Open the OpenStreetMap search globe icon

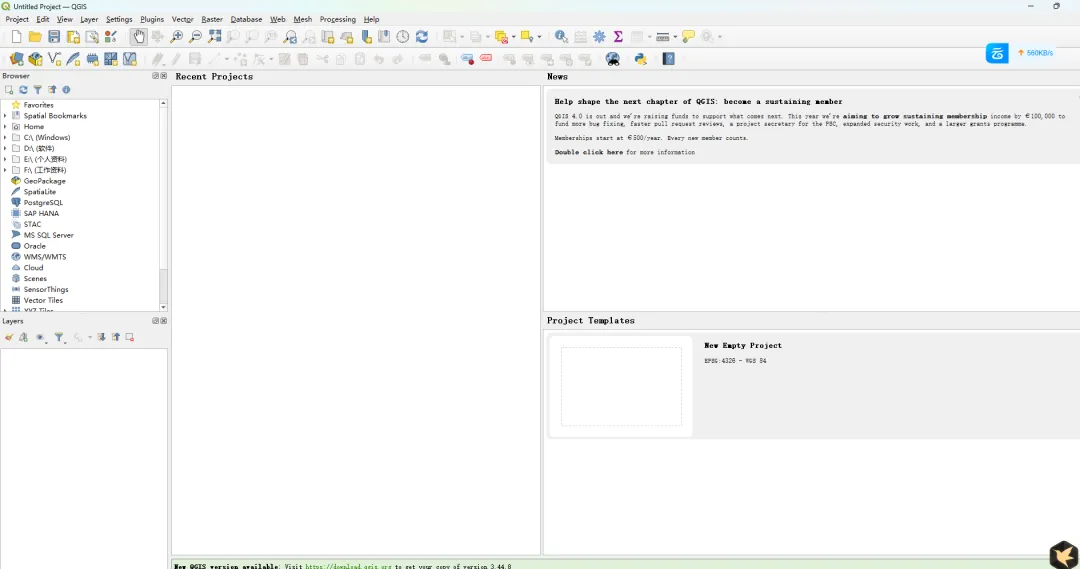click(612, 59)
